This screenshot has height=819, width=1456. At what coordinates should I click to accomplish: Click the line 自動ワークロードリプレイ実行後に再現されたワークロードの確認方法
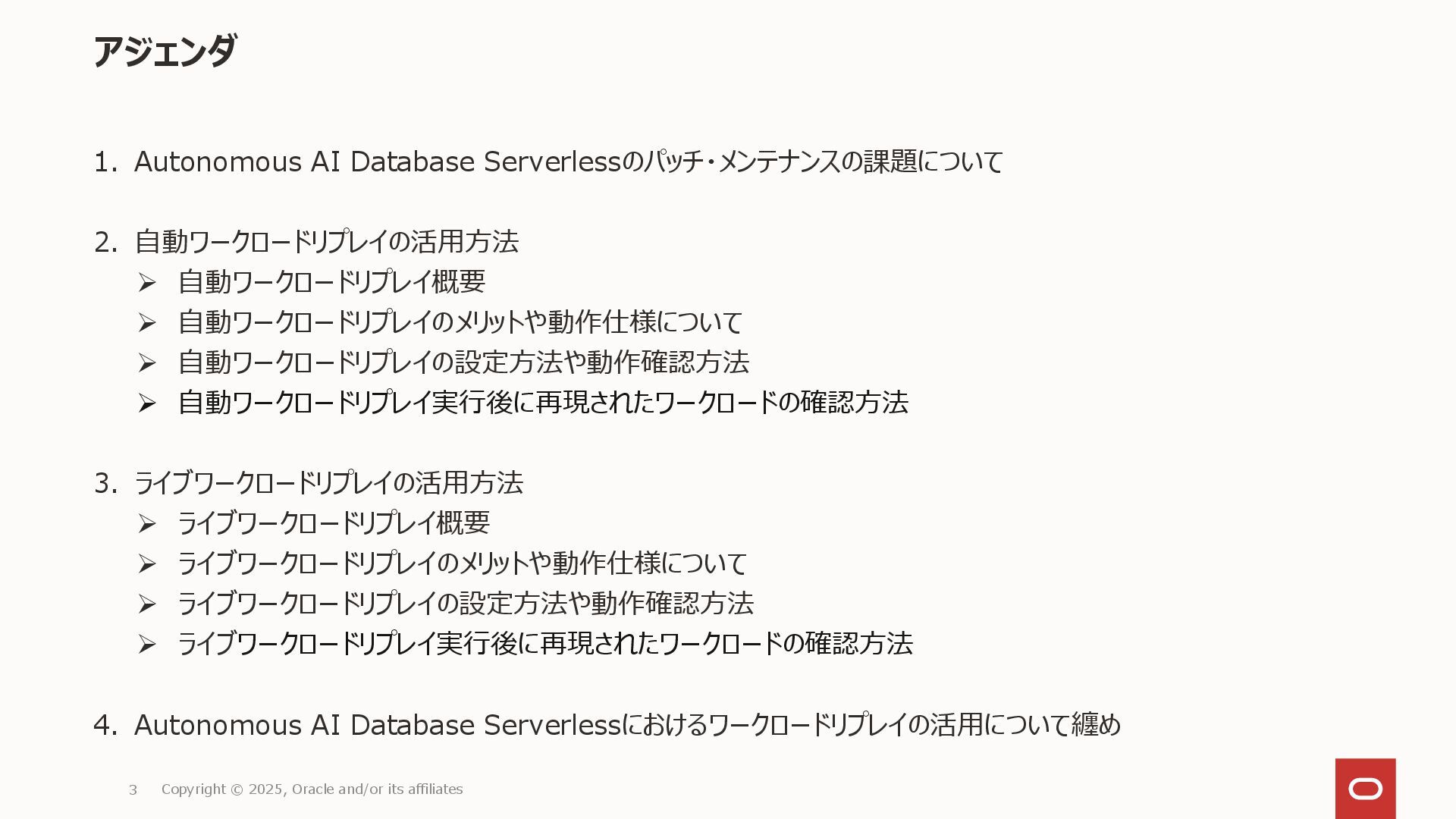pos(543,403)
